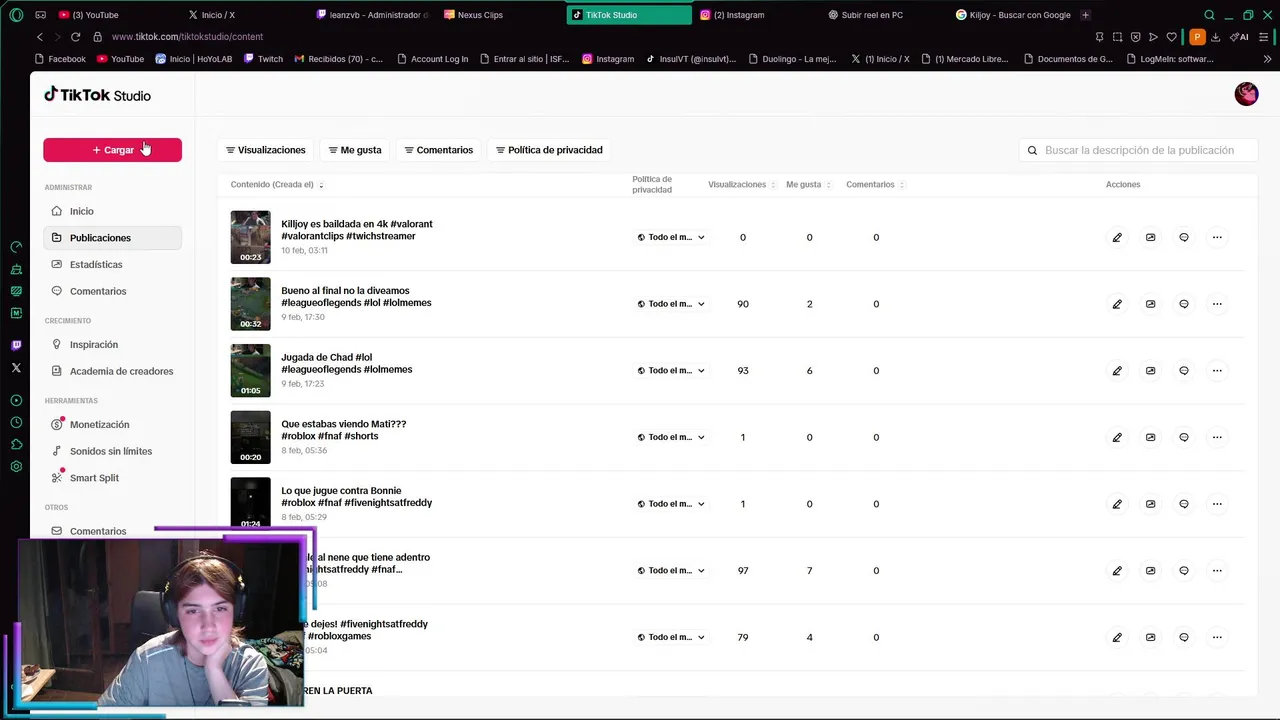Open Comentarios under Administrar
1280x720 pixels.
tap(112, 291)
